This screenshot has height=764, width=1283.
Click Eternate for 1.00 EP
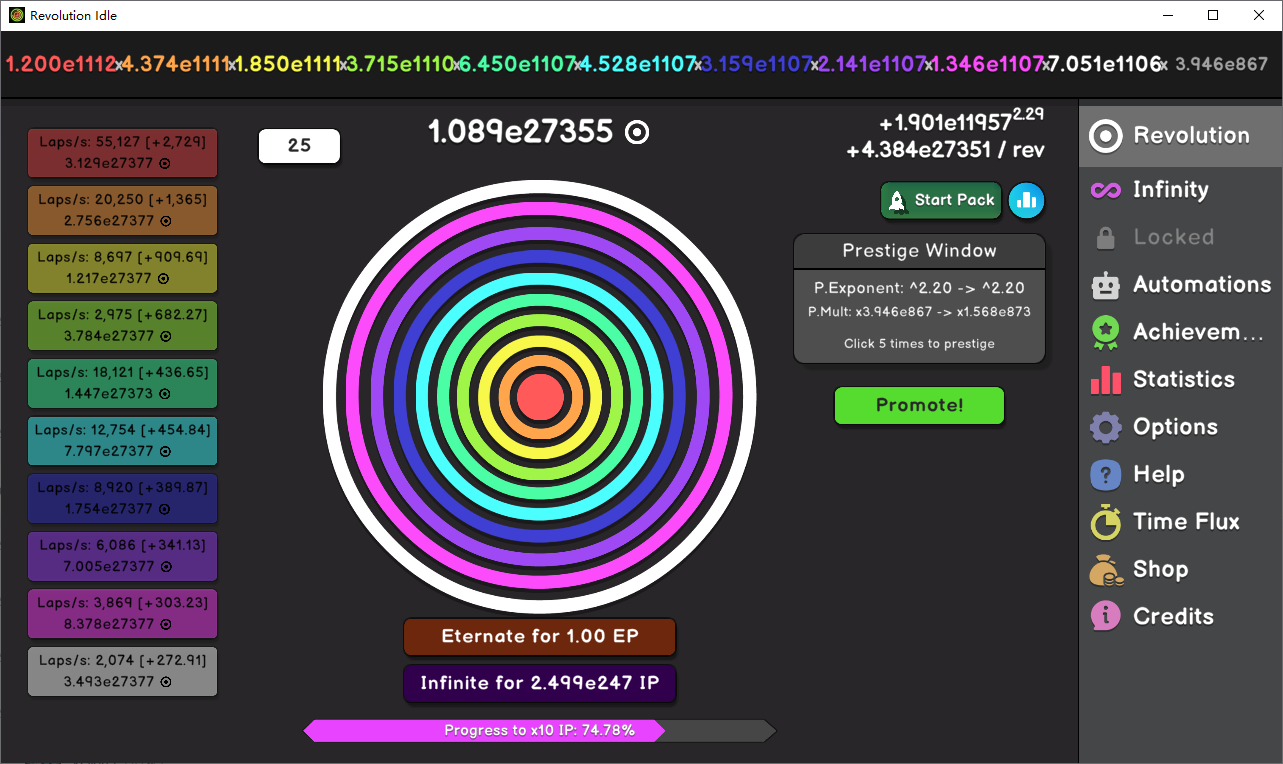pos(540,636)
